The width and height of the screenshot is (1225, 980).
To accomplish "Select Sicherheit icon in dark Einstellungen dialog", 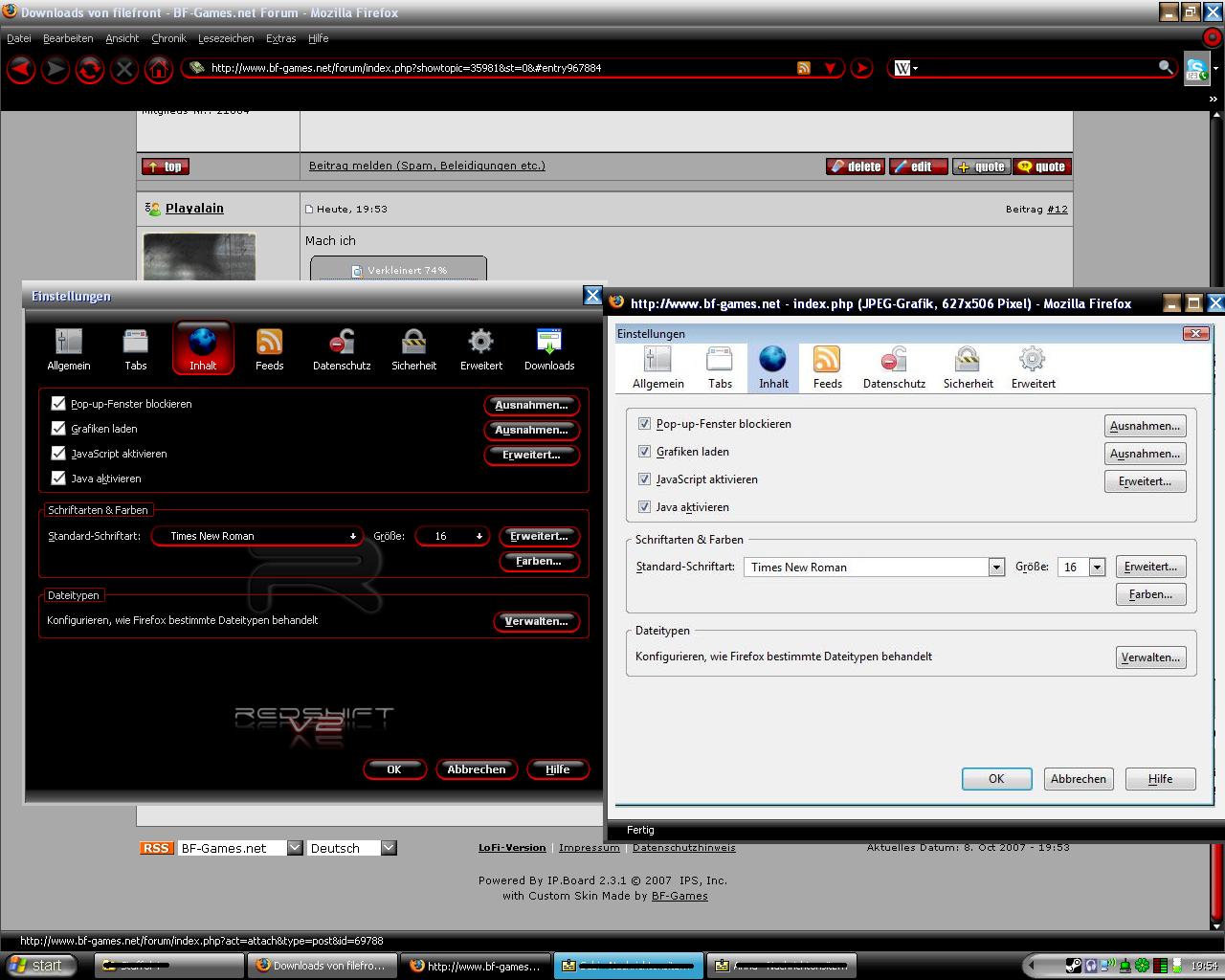I will pos(413,348).
